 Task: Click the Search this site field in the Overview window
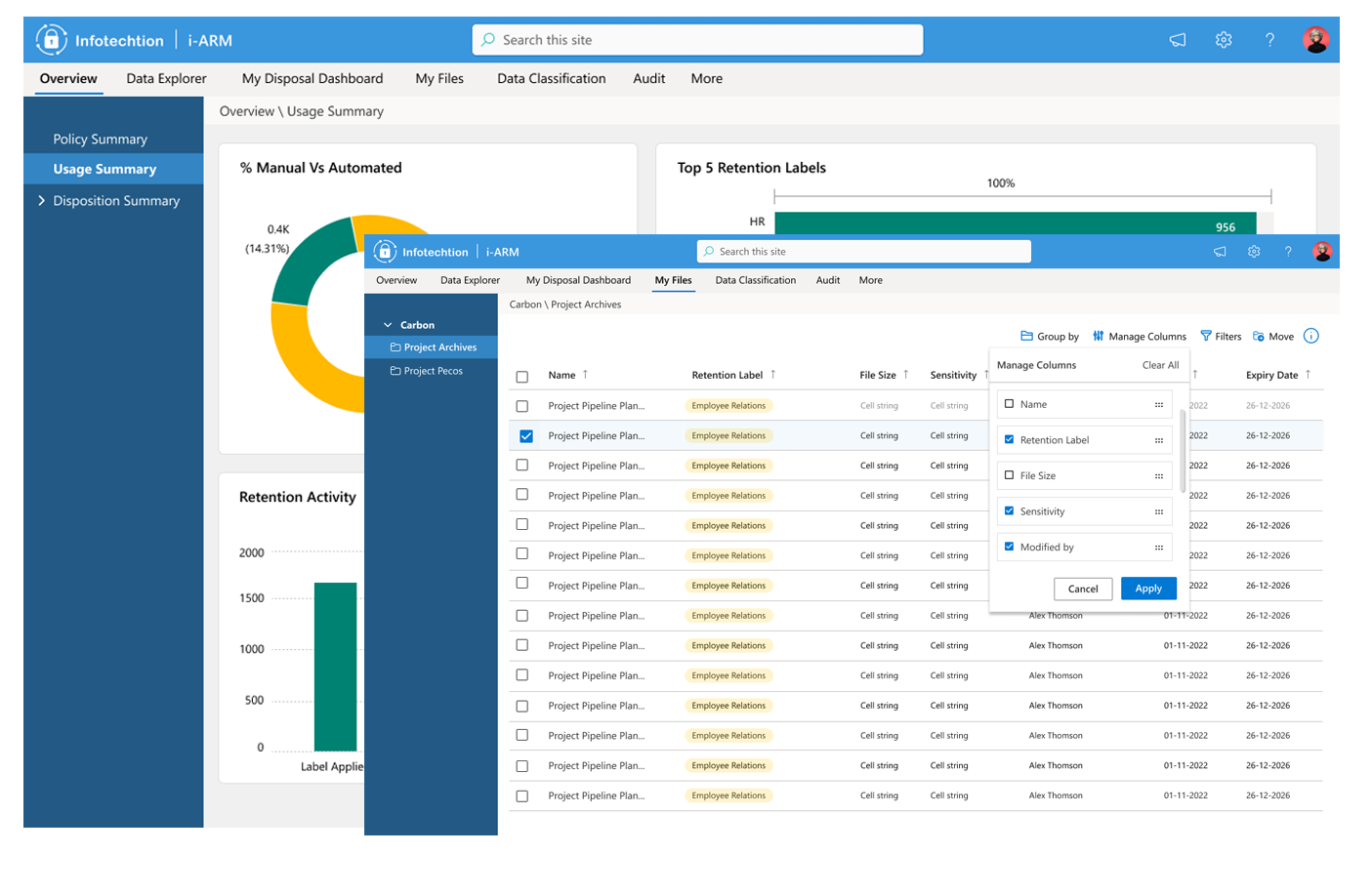[x=698, y=40]
